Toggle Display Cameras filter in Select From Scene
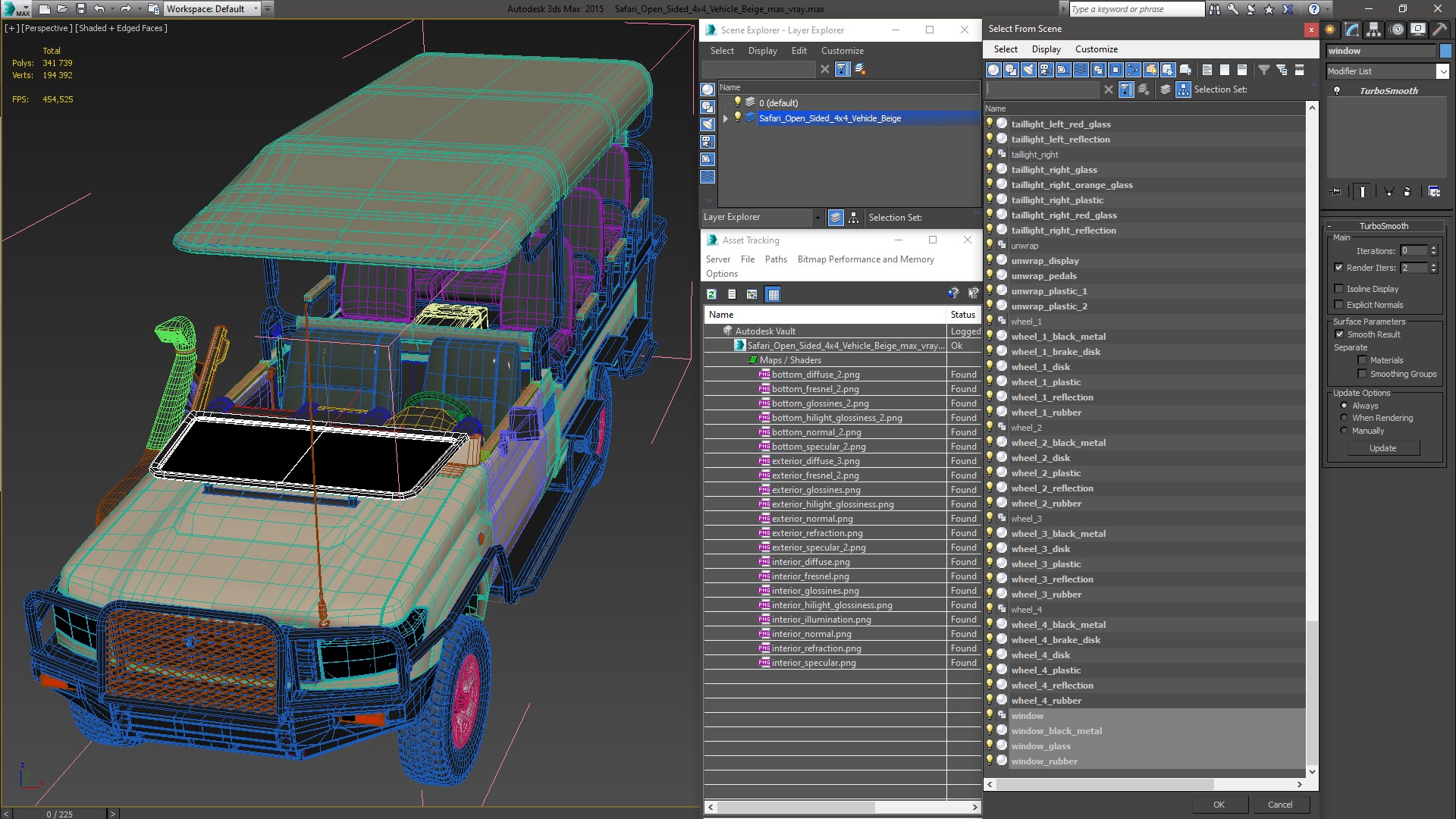This screenshot has height=819, width=1456. point(1046,70)
